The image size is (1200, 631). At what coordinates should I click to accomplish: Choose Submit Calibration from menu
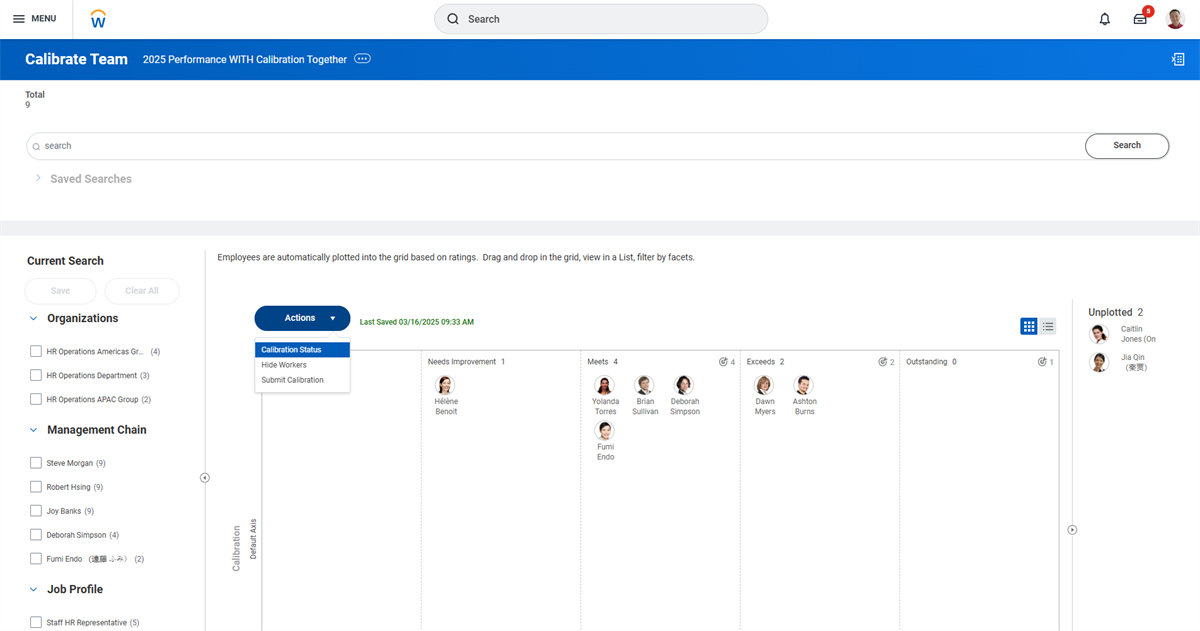pos(292,380)
